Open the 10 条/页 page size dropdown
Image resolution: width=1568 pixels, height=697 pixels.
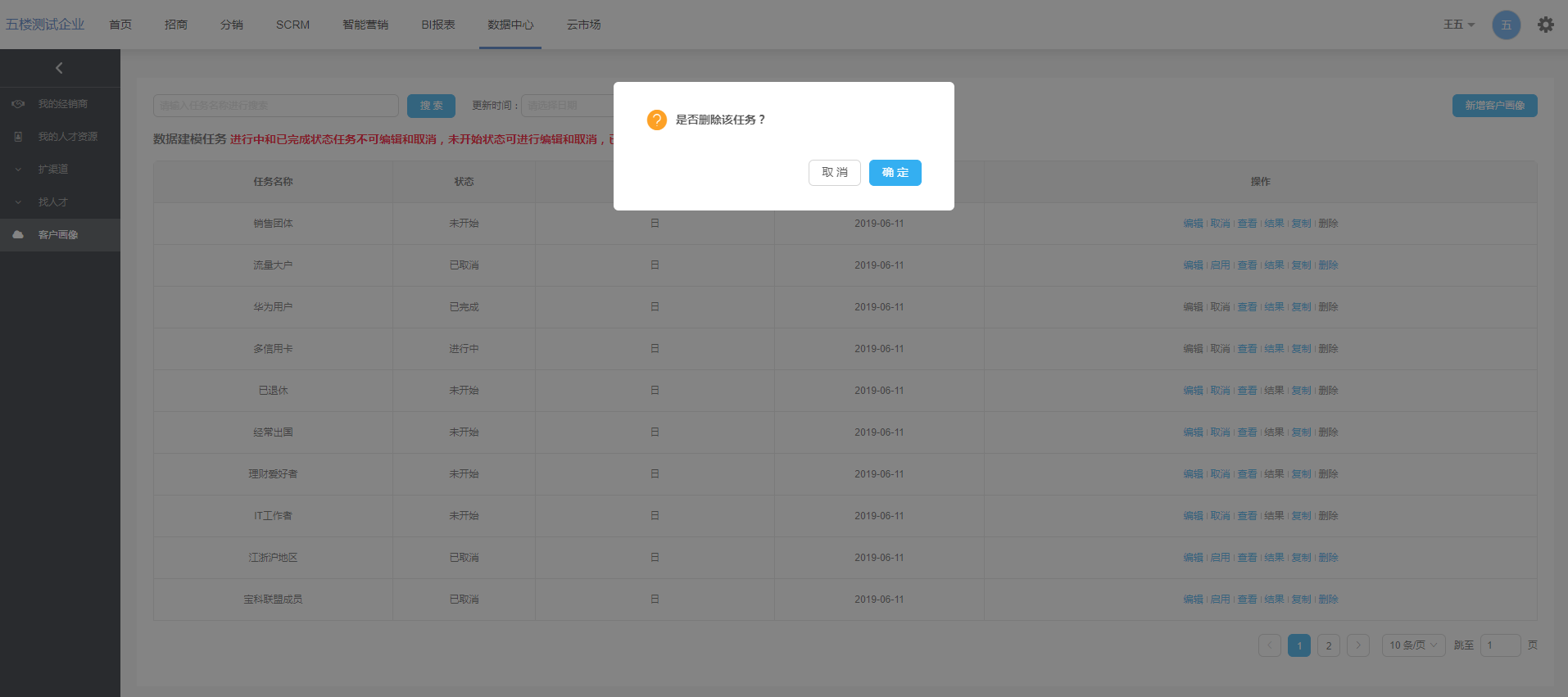tap(1413, 645)
